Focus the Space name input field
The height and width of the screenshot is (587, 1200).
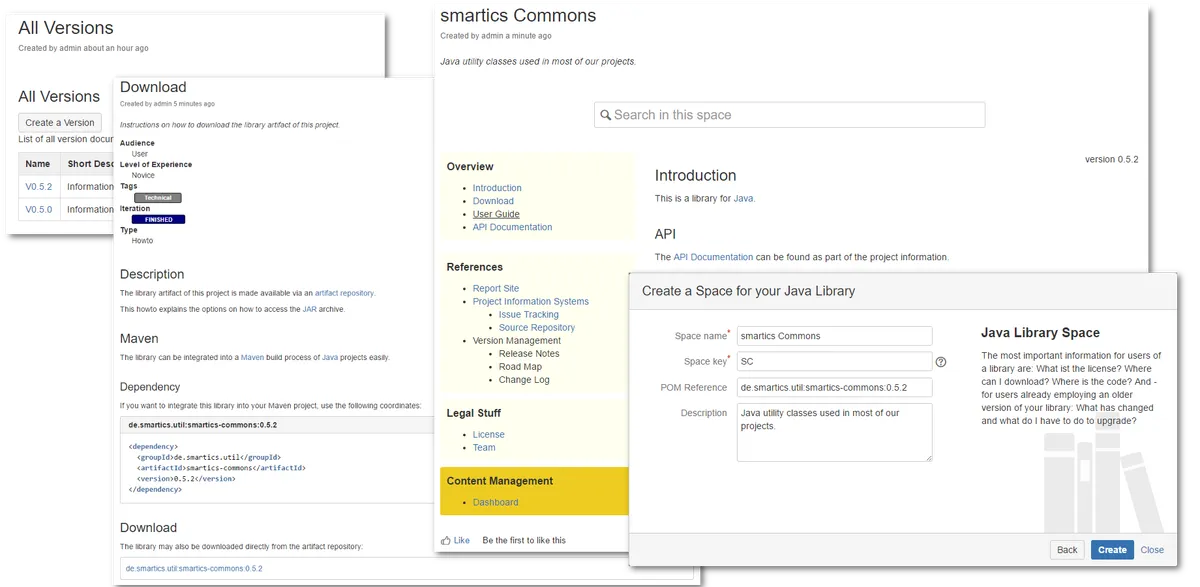pos(834,336)
